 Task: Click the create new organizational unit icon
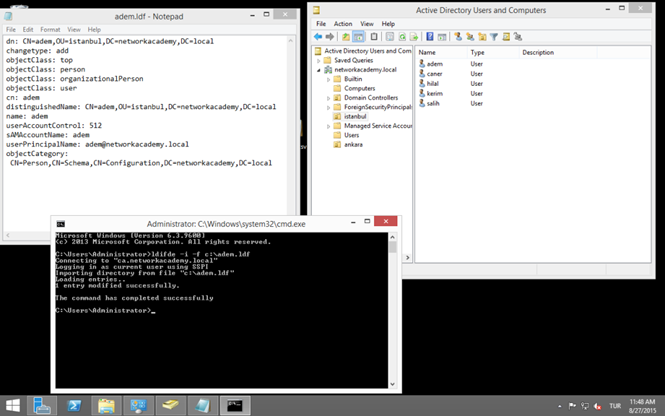[482, 37]
